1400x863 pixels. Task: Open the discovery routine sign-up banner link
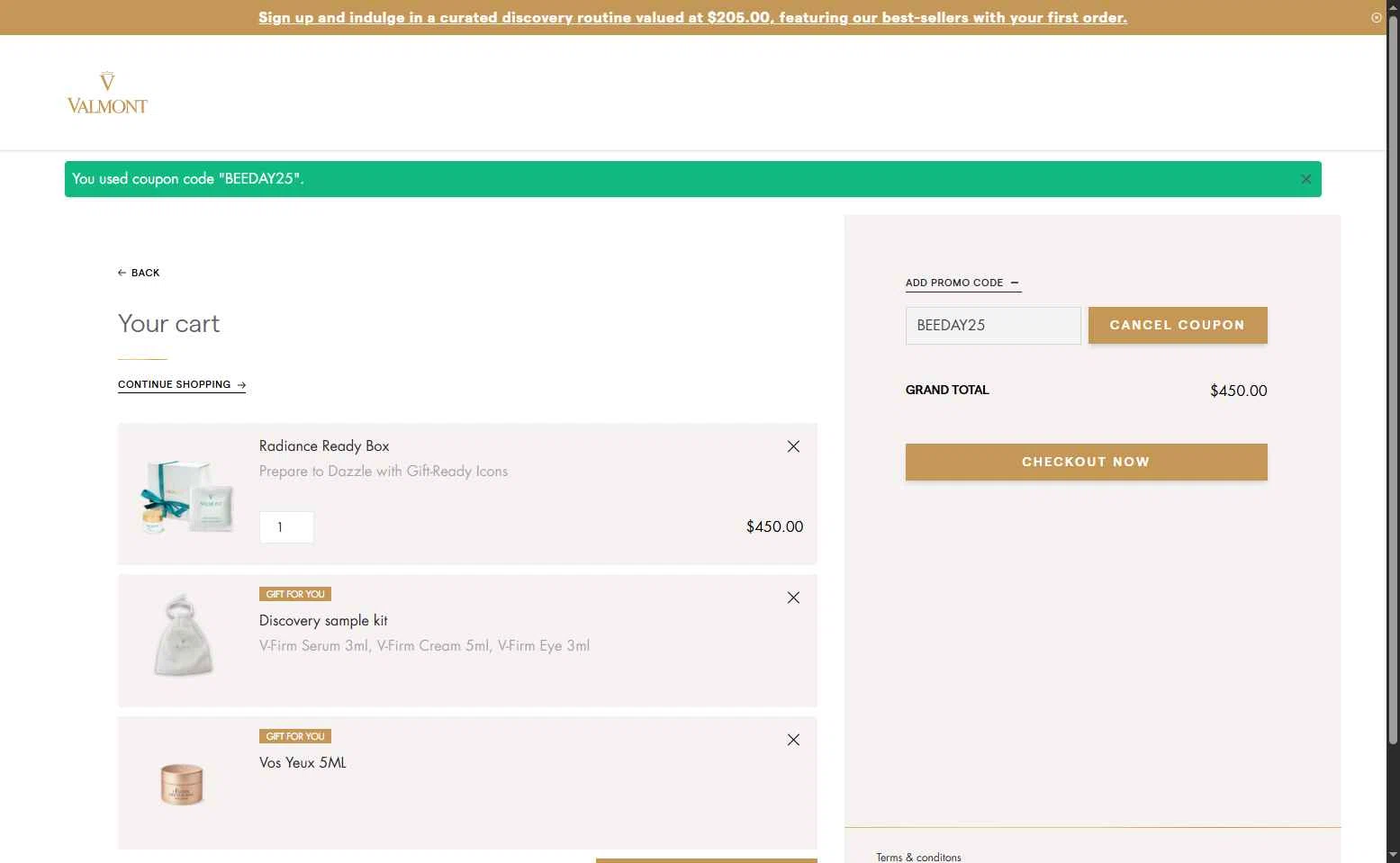[x=692, y=17]
